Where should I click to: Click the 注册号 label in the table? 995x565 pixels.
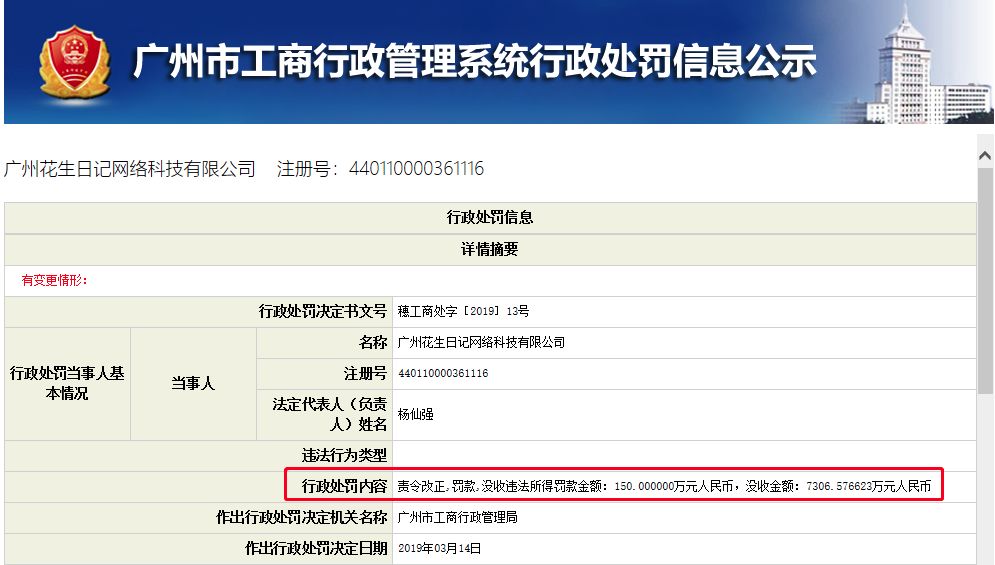pyautogui.click(x=365, y=374)
